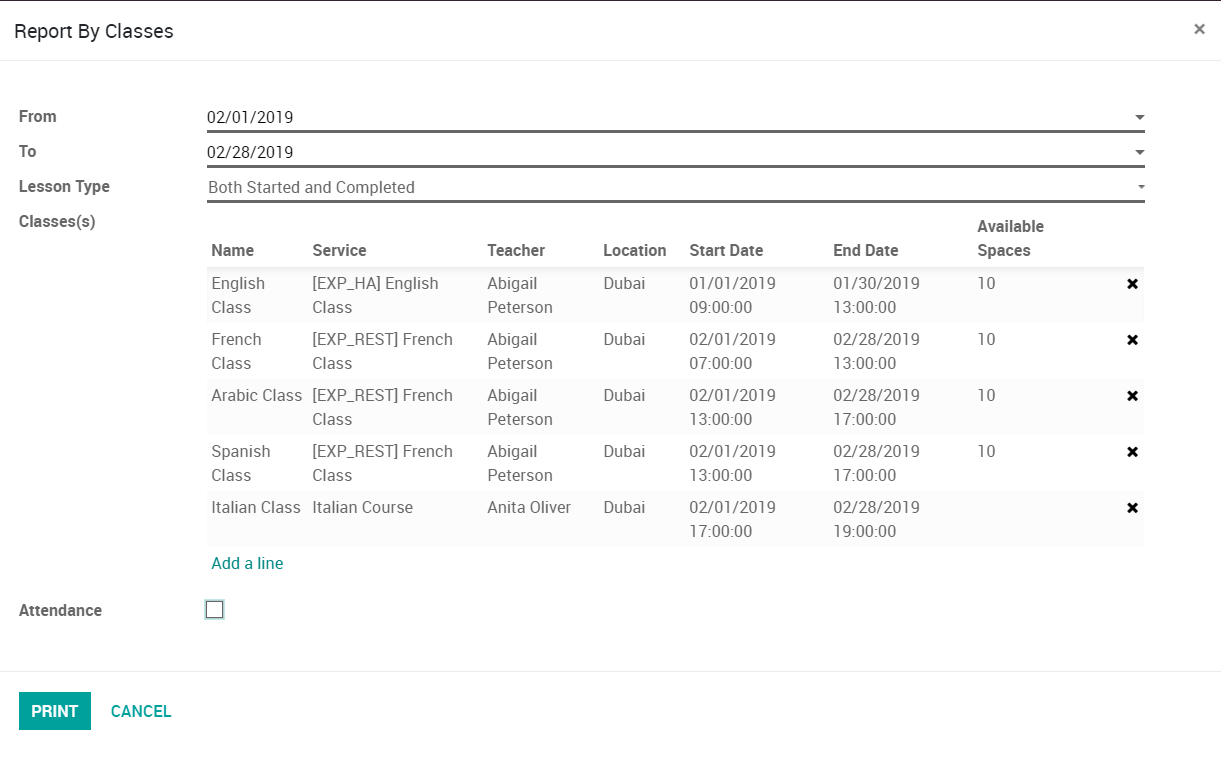
Task: Sort by the Start Date column header
Action: 726,251
